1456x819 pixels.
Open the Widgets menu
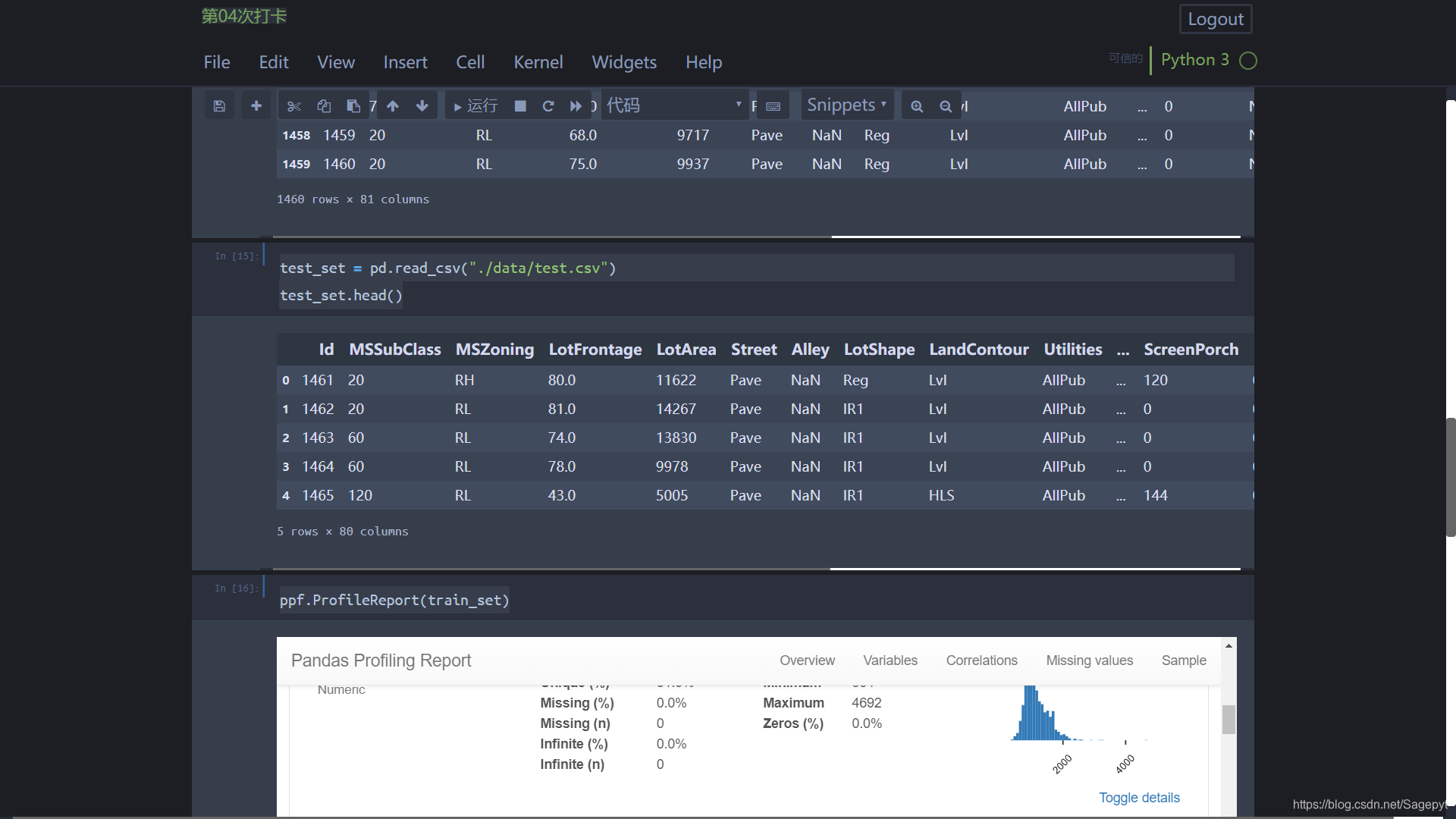(624, 62)
